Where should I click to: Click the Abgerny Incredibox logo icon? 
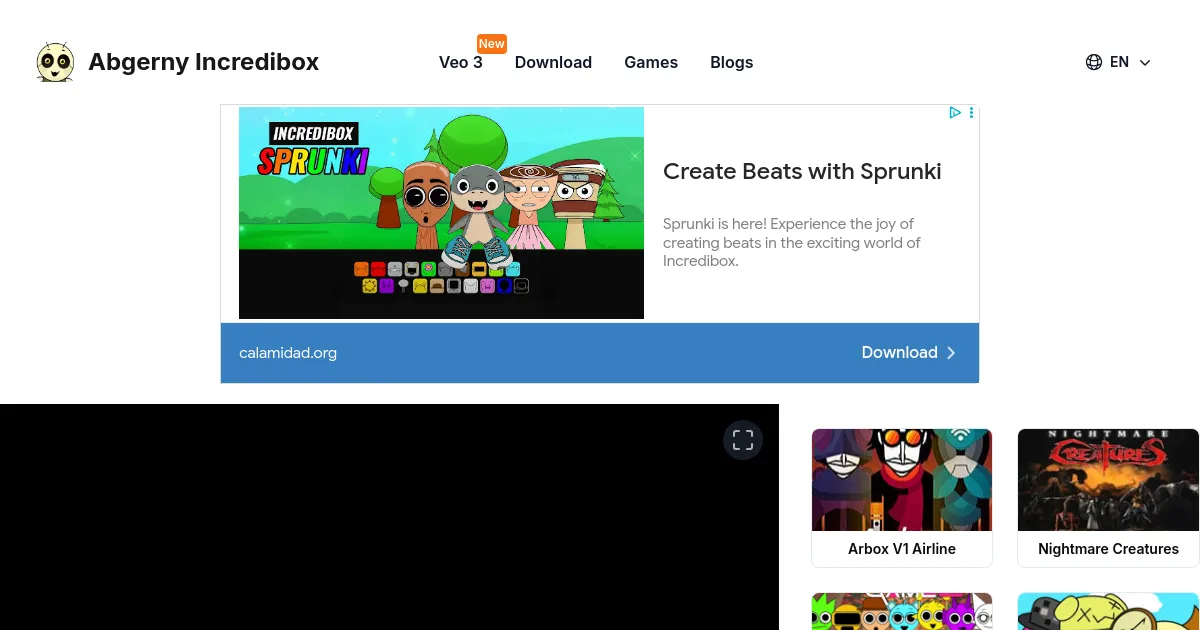click(55, 61)
